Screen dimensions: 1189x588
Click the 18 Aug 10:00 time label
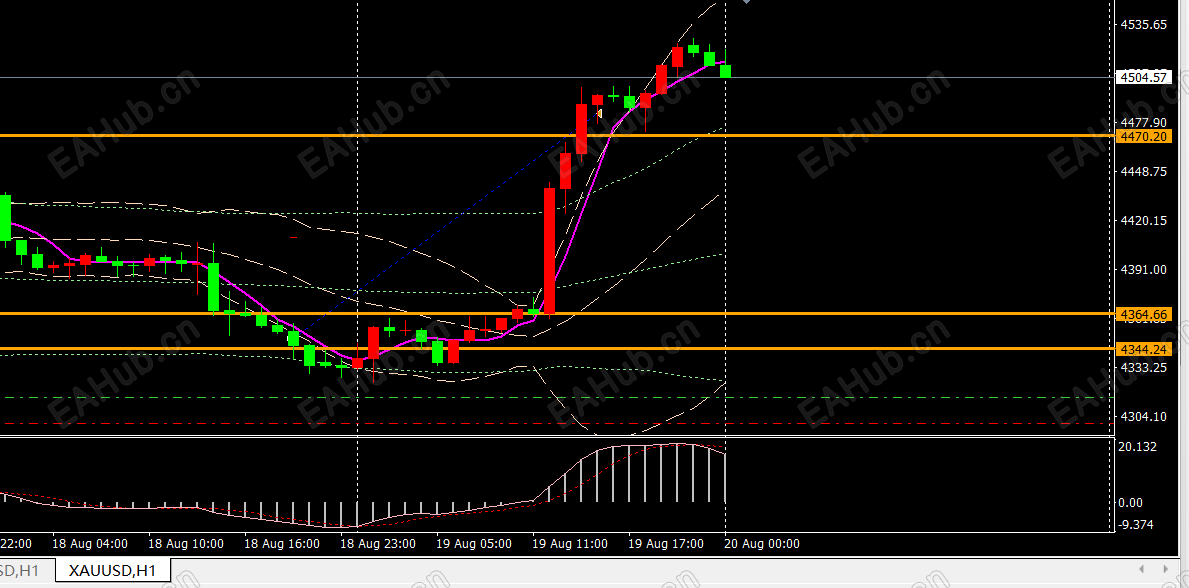click(186, 544)
